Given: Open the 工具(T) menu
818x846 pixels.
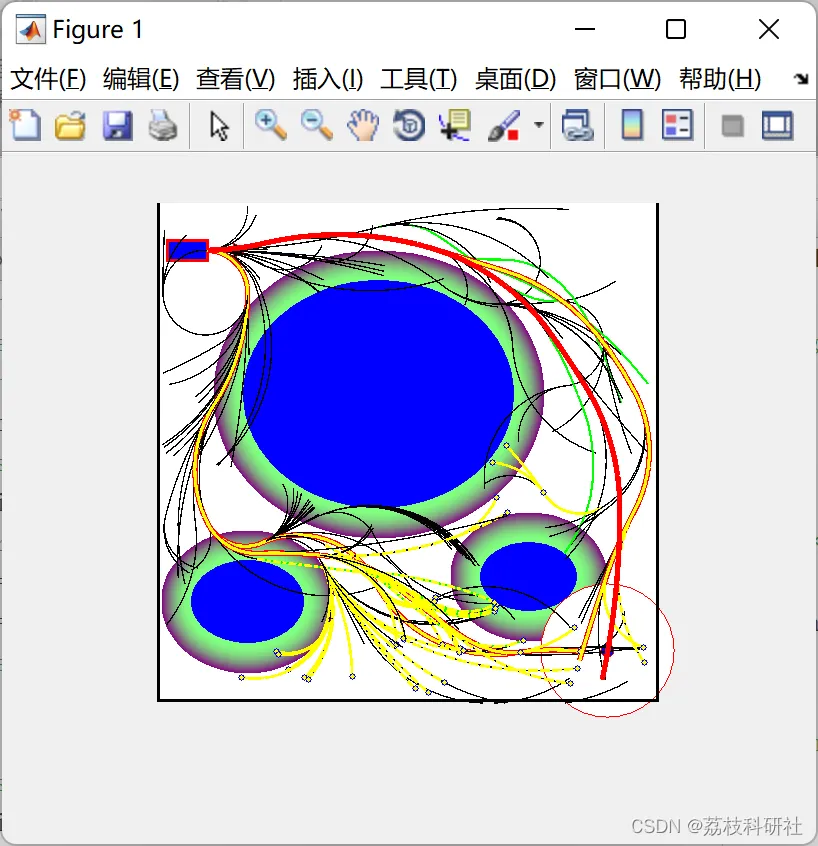Looking at the screenshot, I should (x=419, y=79).
